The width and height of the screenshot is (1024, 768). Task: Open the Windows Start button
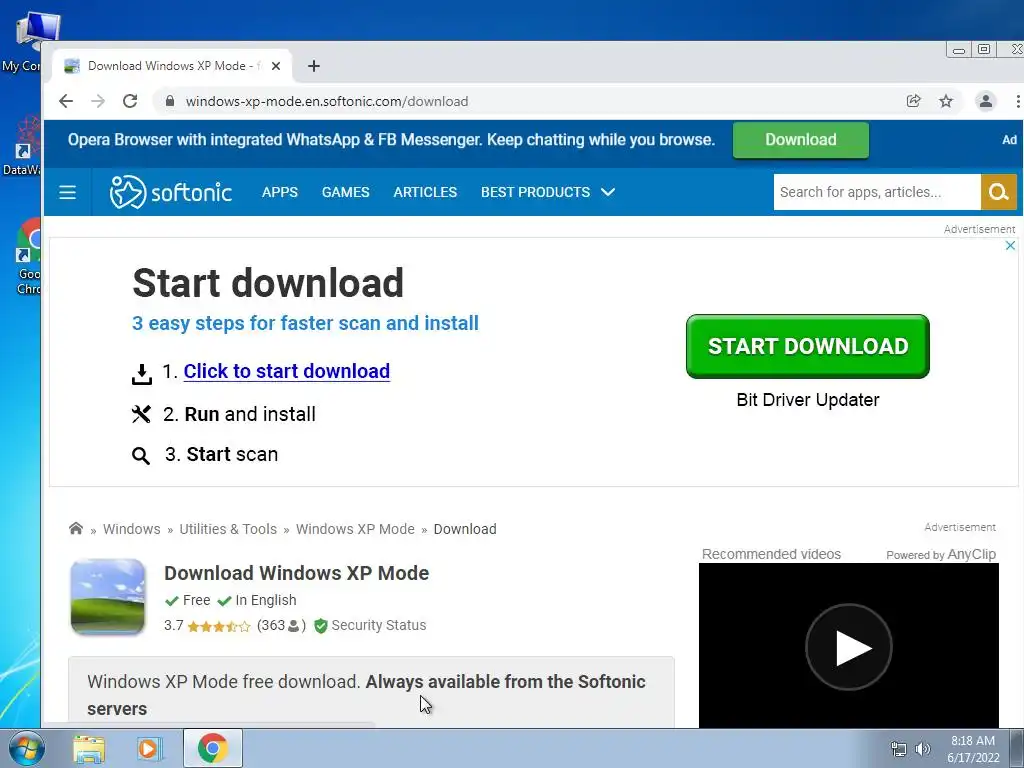26,748
